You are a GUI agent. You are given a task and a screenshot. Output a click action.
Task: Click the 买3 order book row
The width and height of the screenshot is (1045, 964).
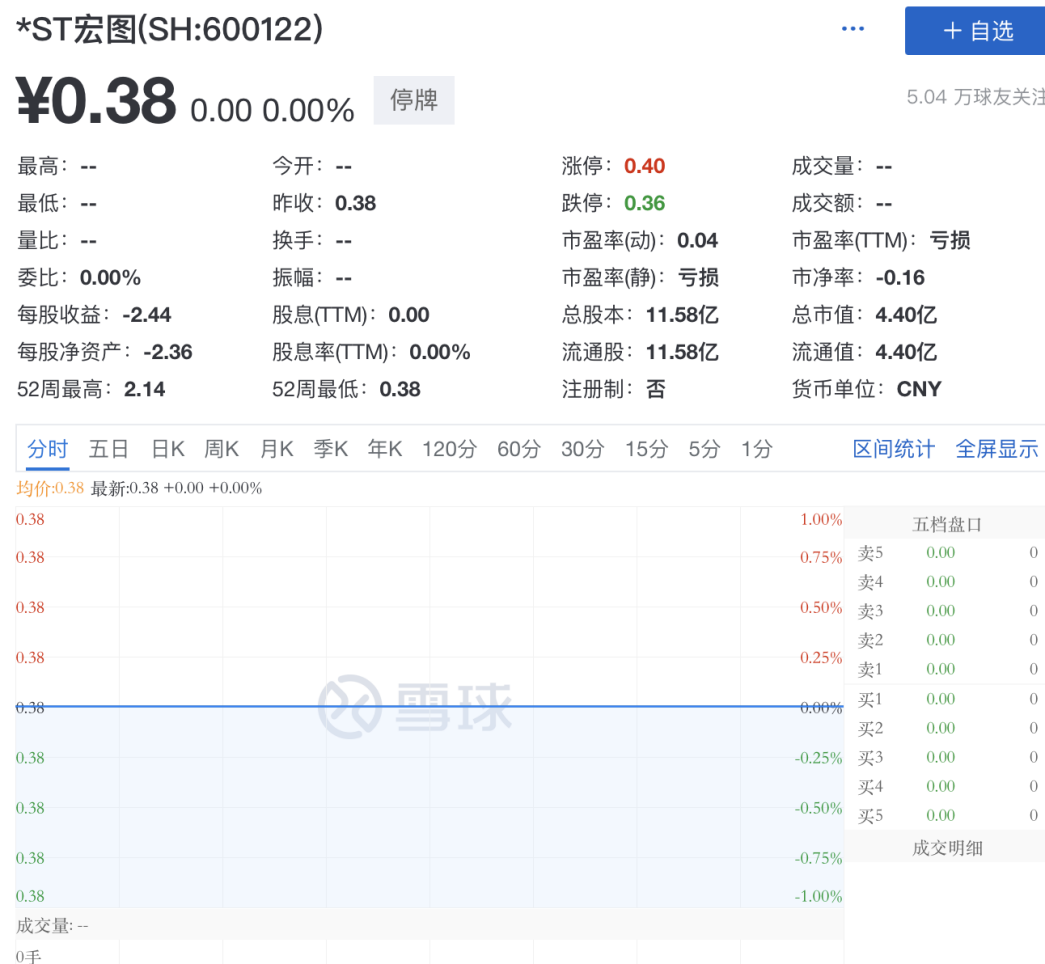[x=946, y=757]
